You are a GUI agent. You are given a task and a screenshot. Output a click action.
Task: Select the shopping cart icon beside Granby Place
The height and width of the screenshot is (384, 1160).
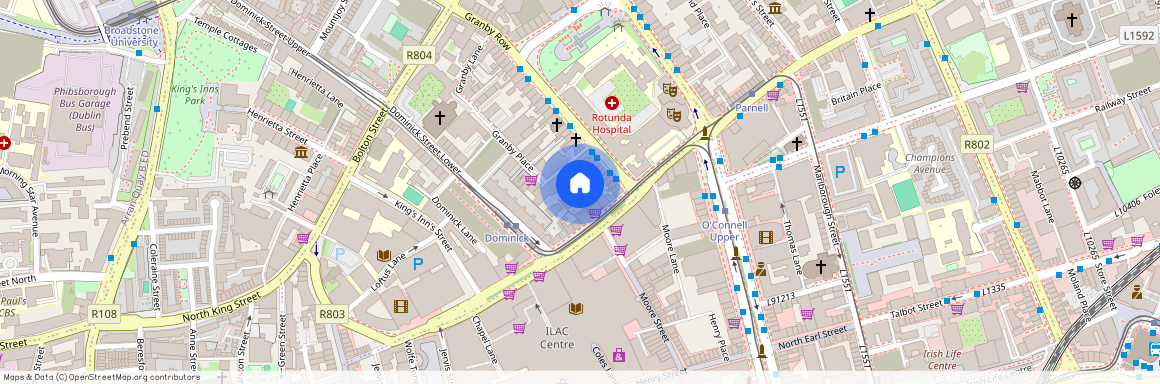click(x=531, y=180)
